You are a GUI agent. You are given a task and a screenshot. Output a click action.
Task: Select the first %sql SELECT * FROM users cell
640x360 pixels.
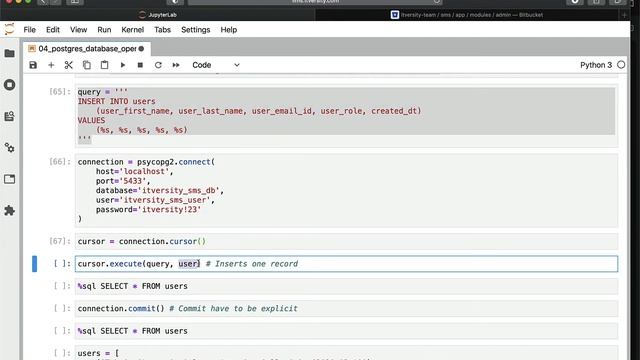(346, 286)
